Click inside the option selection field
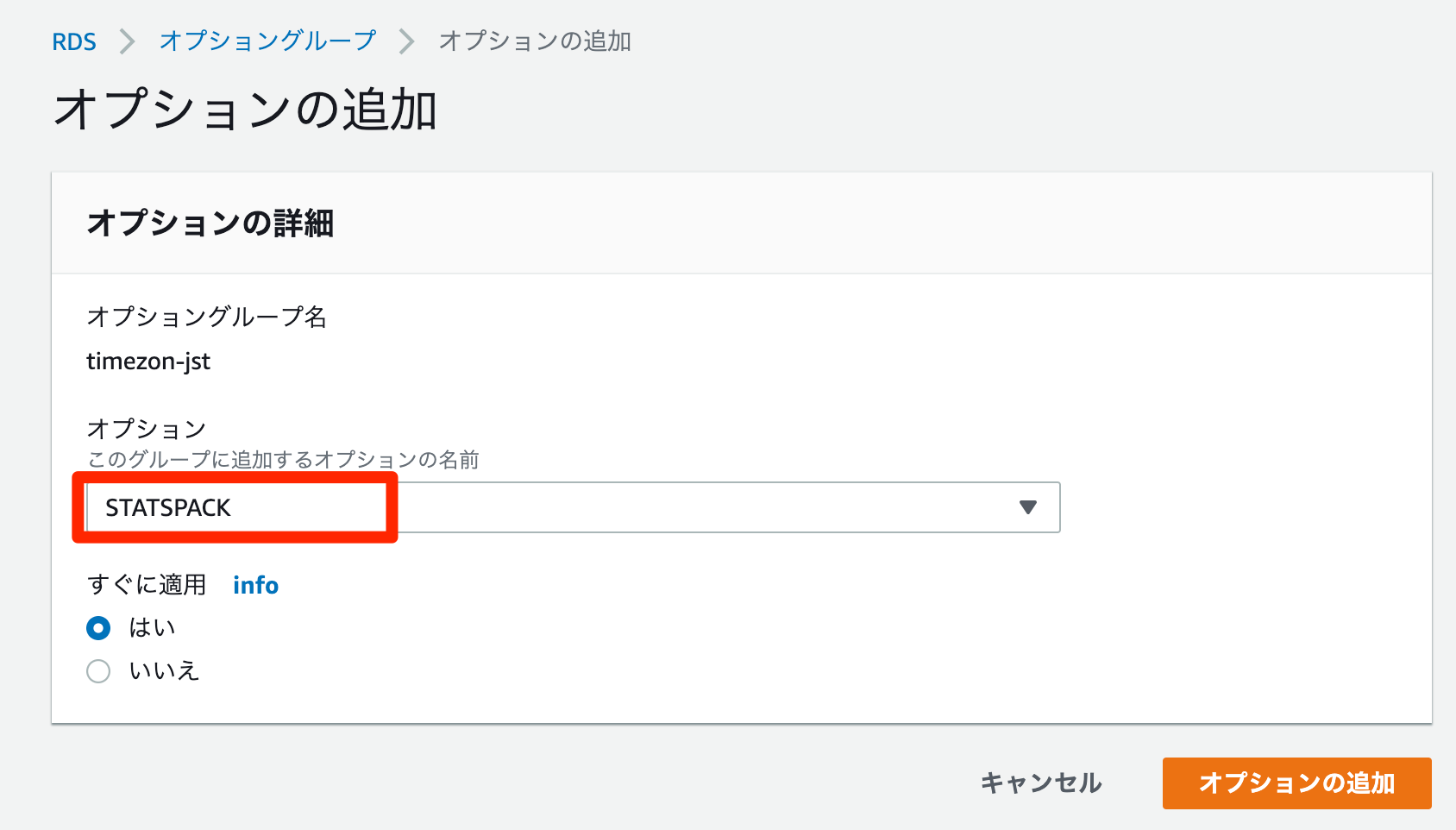Screen dimensions: 1456x830 click(x=569, y=507)
